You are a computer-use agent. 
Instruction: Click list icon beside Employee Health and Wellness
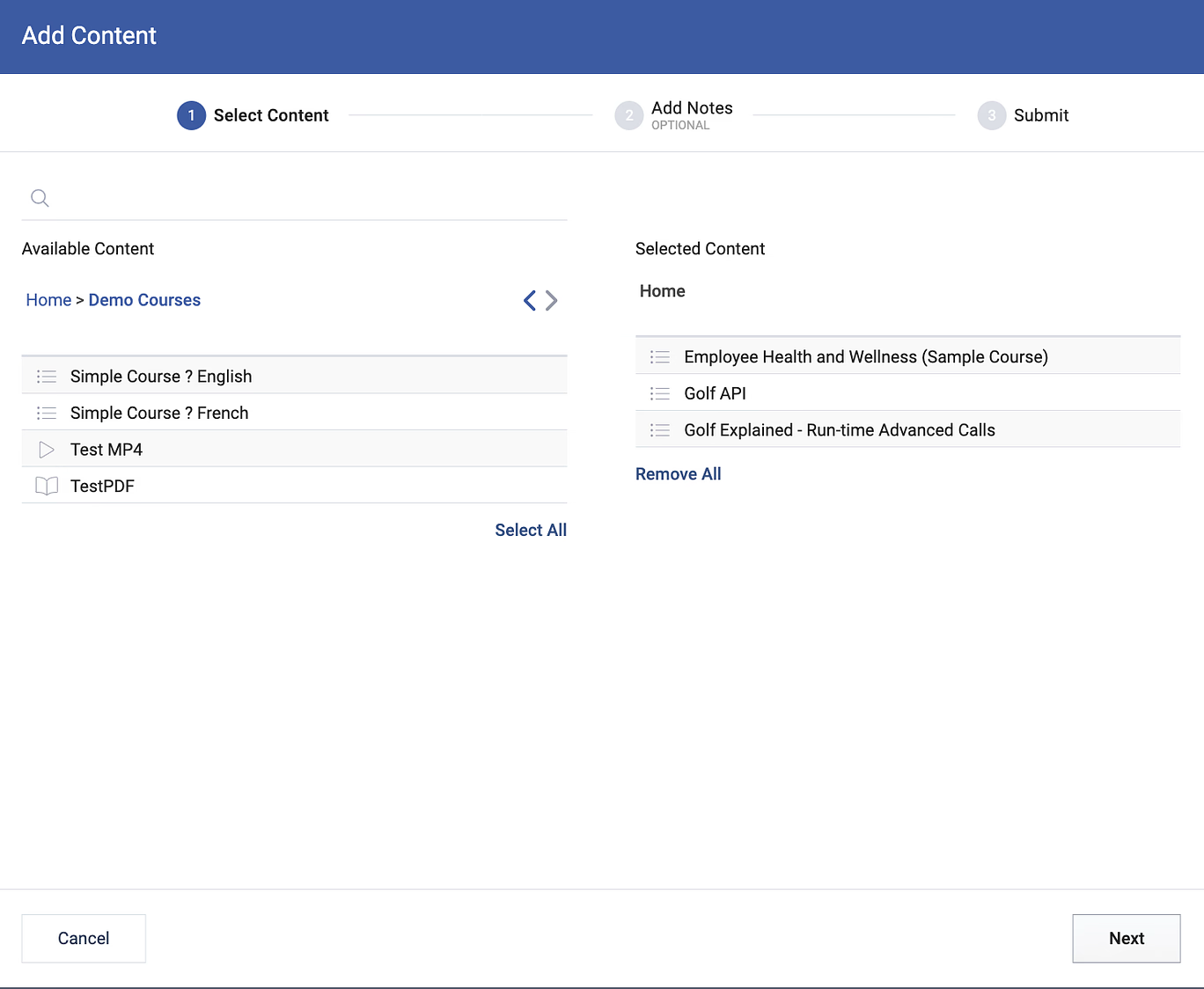pos(660,357)
